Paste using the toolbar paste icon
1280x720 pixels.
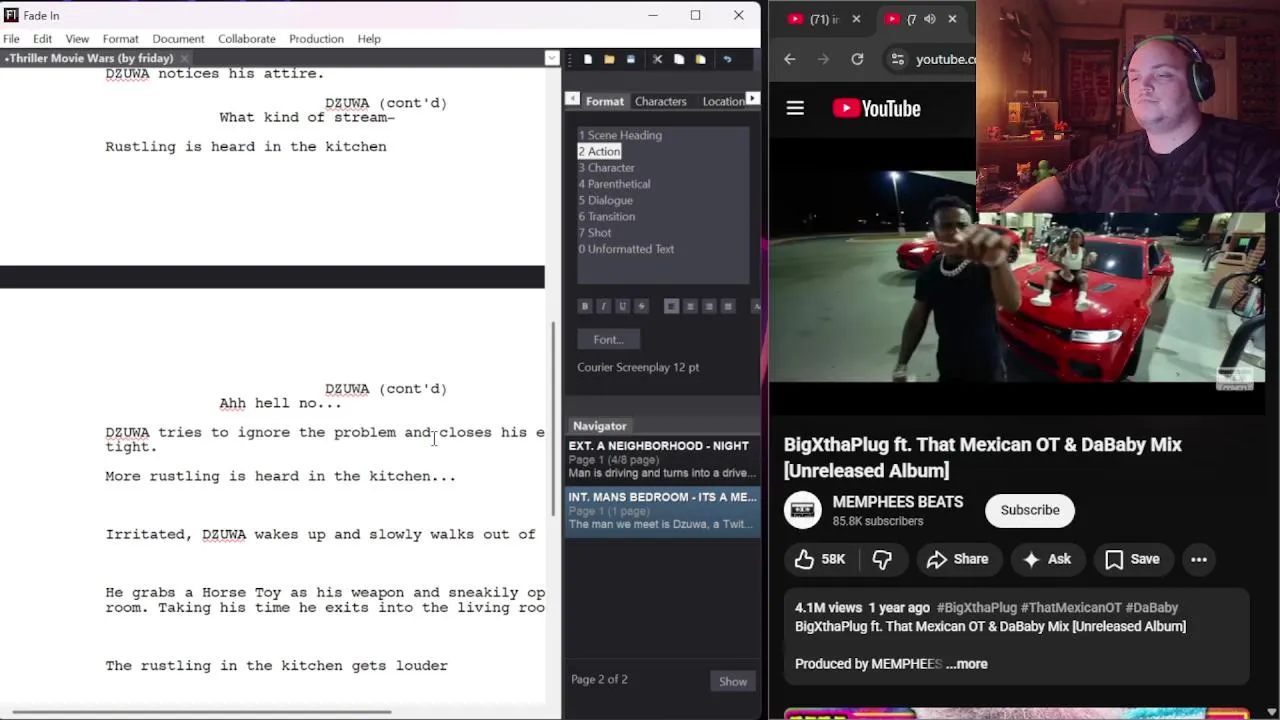pyautogui.click(x=700, y=59)
